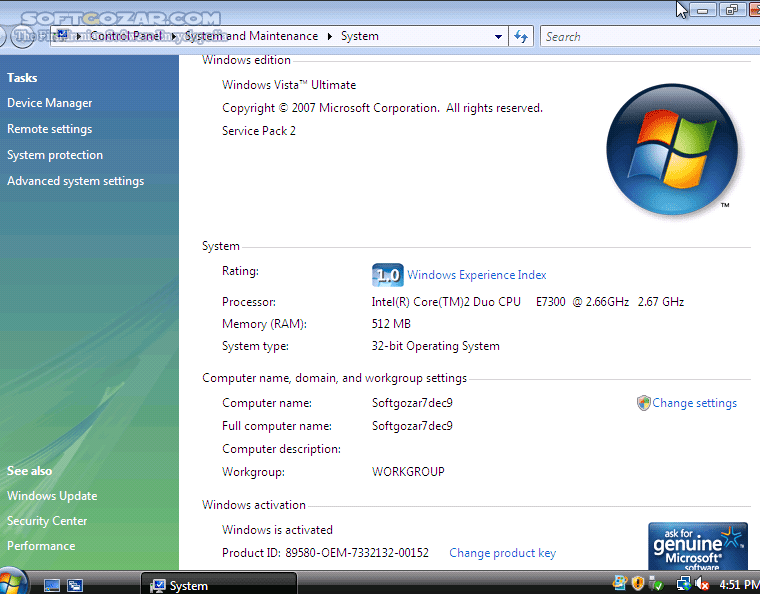Click Change settings with shield icon
The height and width of the screenshot is (594, 760).
tap(687, 403)
